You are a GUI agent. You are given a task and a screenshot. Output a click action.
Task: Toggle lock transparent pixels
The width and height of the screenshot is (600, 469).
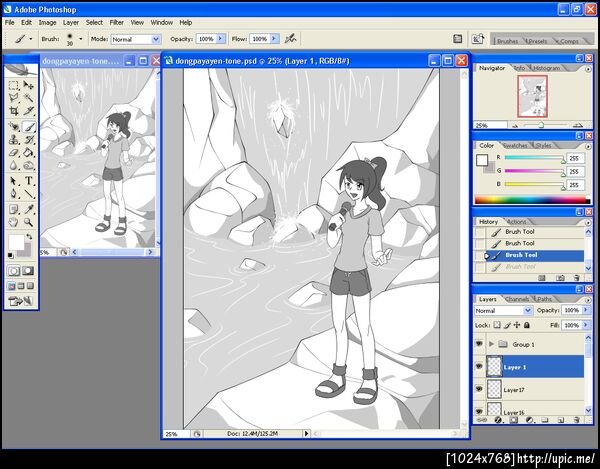[x=497, y=325]
